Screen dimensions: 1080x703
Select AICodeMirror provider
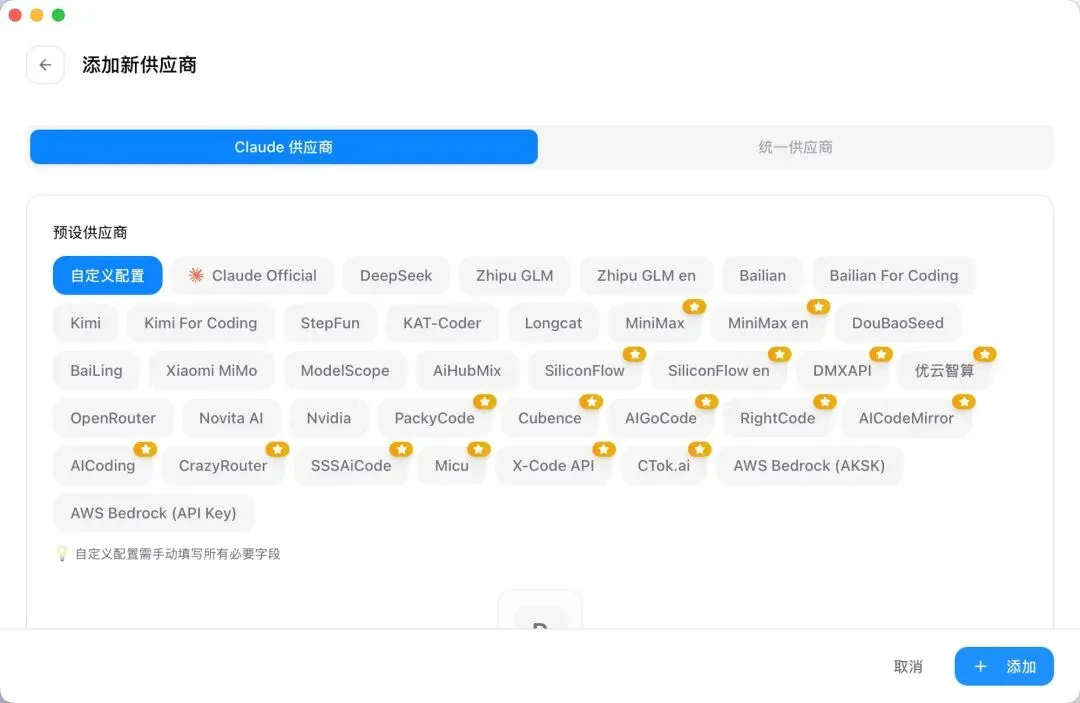click(x=906, y=418)
